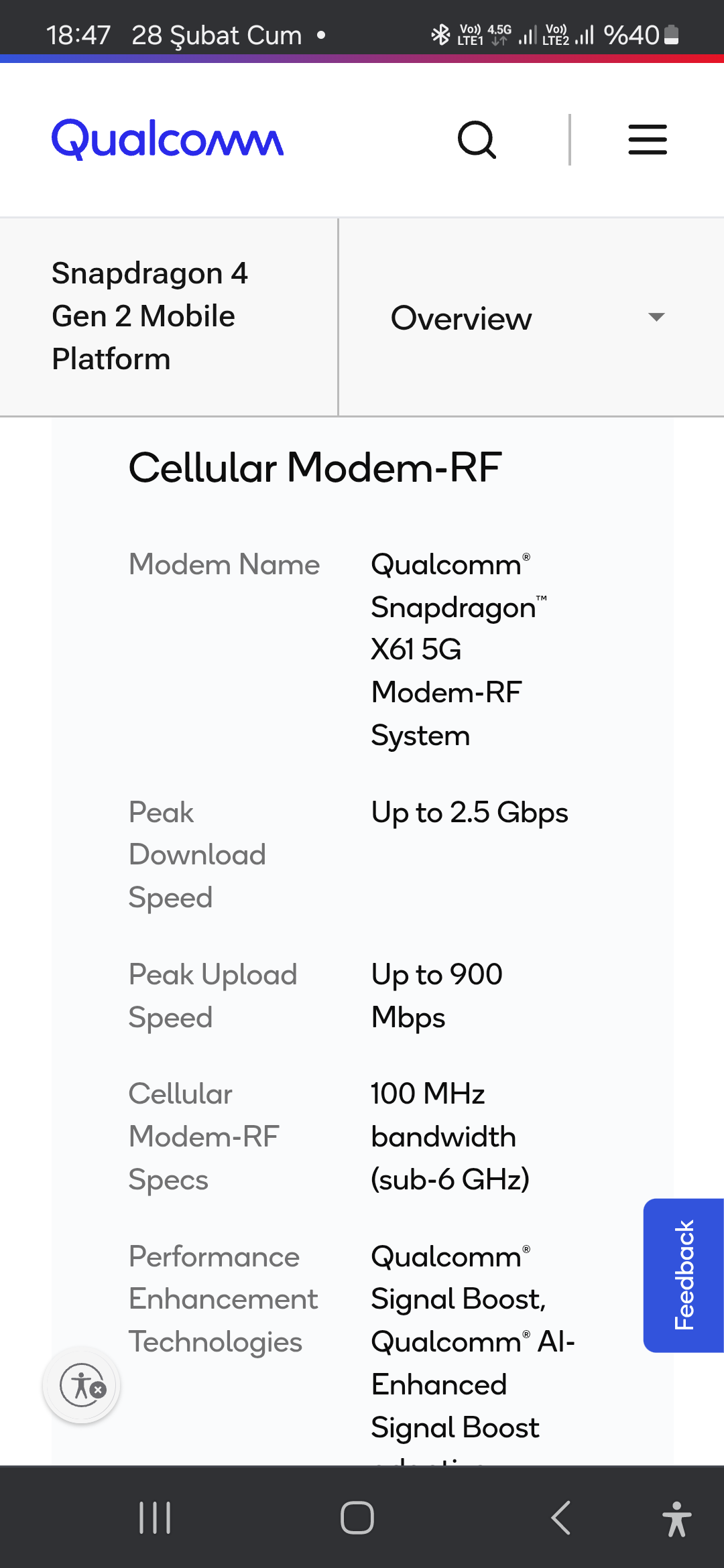Tap the Android home button
The image size is (724, 1568).
click(x=357, y=1518)
